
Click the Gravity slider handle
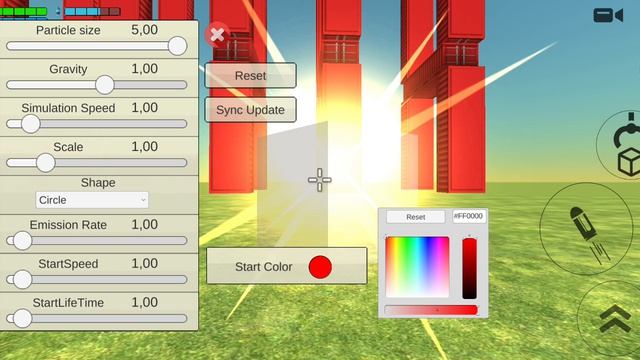click(x=105, y=84)
